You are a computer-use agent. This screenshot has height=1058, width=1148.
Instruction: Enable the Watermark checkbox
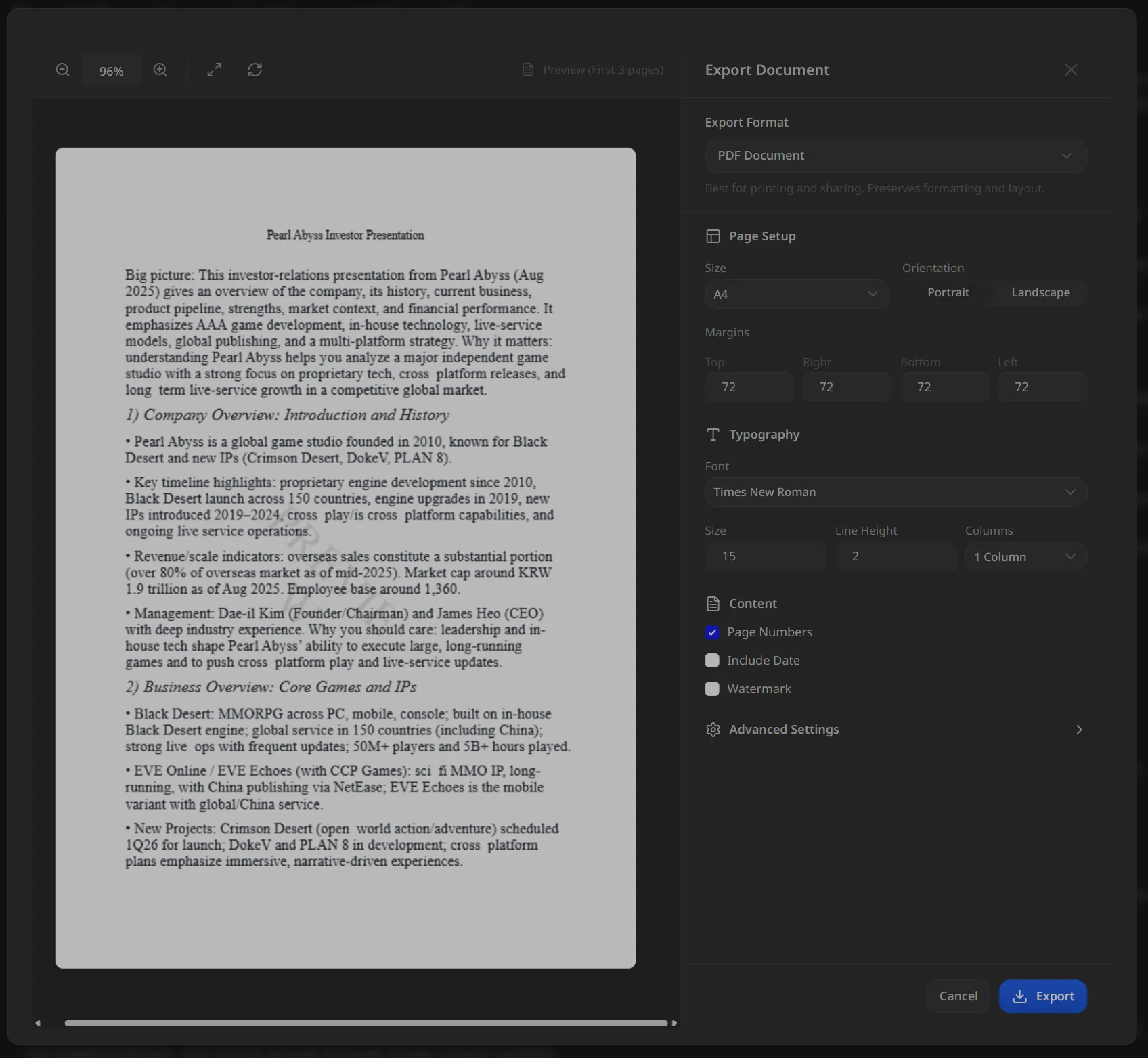point(712,689)
